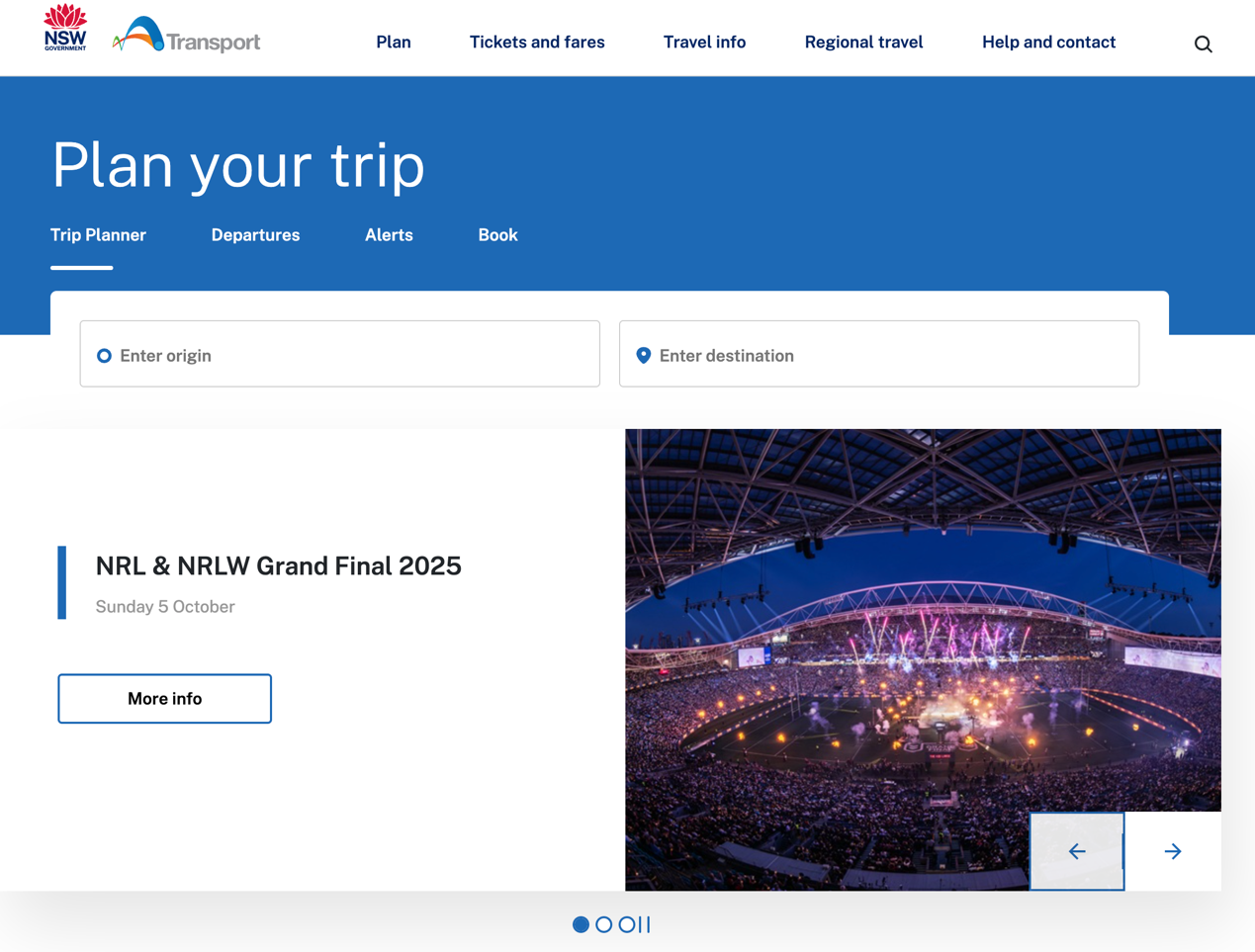1255x952 pixels.
Task: Switch to the Departures tab
Action: (255, 235)
